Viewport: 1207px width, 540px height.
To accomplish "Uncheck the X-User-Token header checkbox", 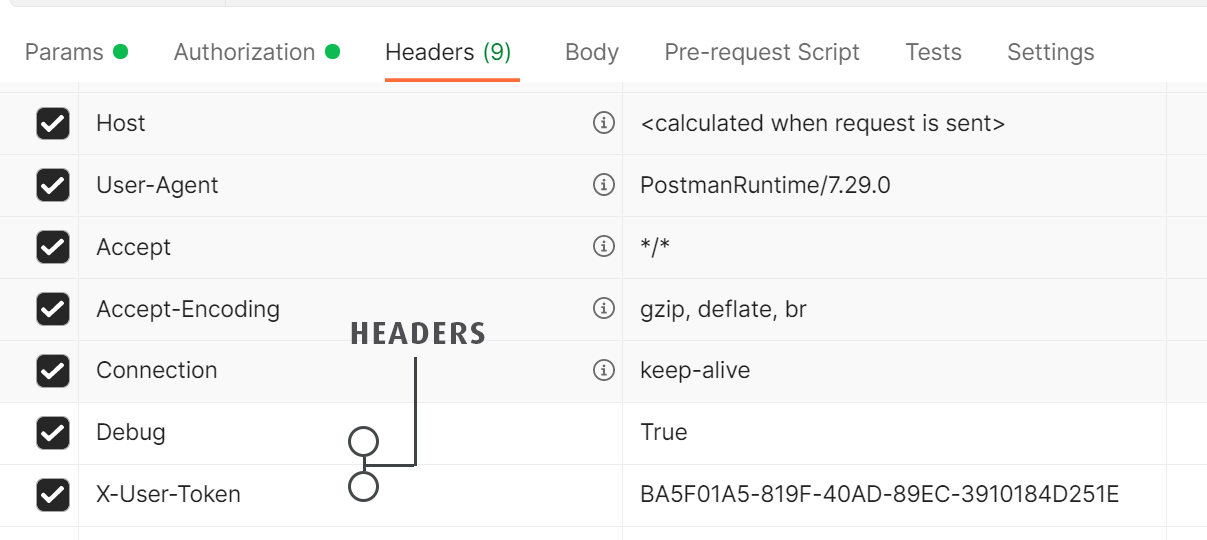I will tap(53, 493).
